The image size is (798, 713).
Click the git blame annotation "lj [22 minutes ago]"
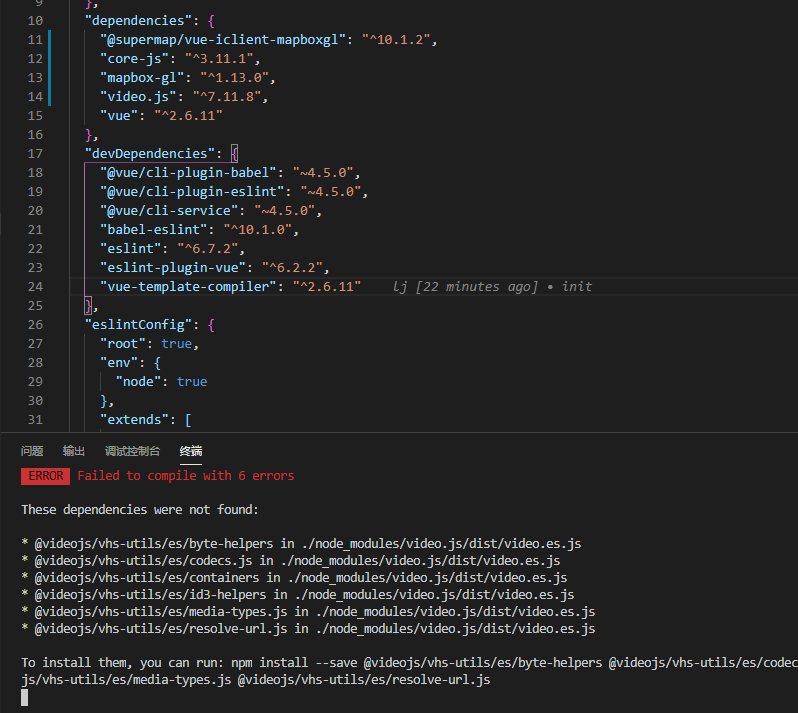pos(465,287)
